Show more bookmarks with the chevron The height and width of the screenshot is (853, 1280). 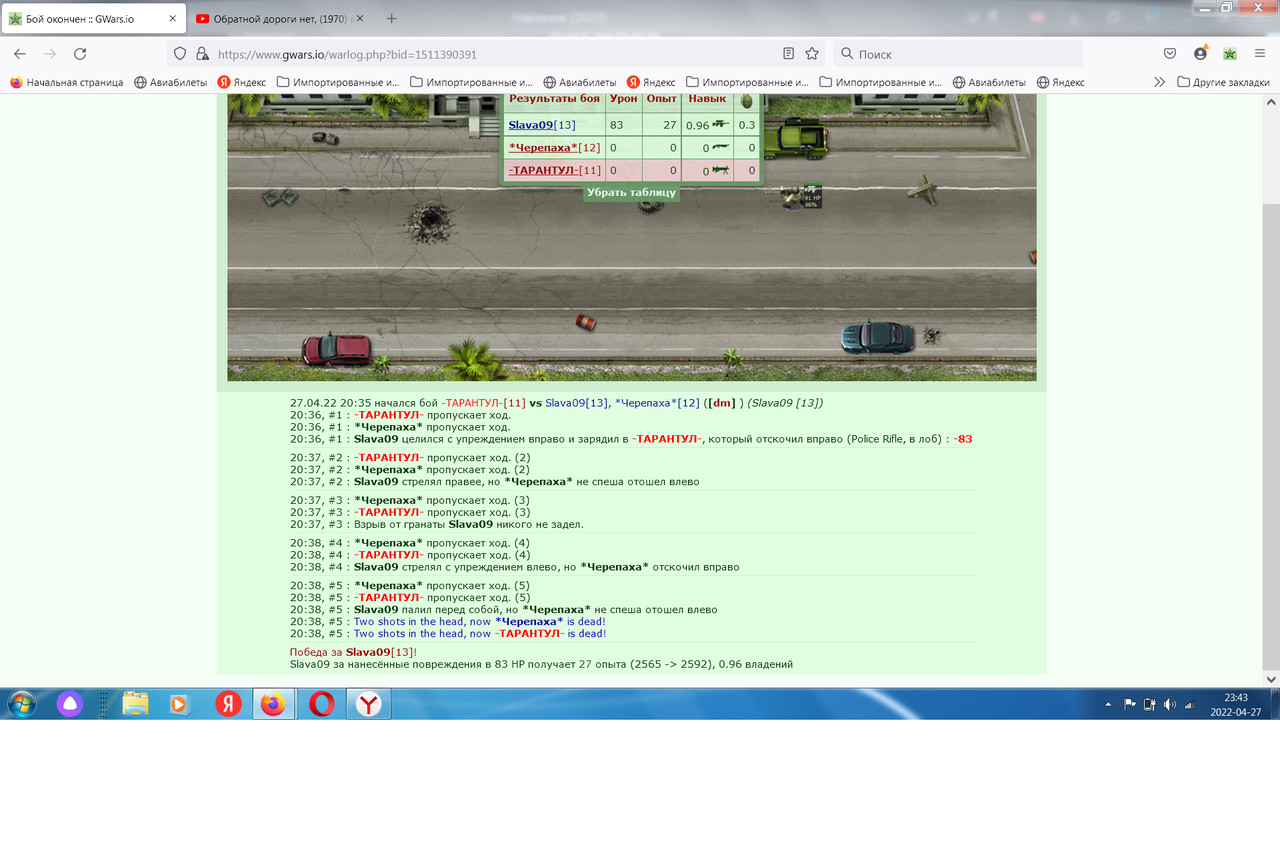coord(1159,82)
